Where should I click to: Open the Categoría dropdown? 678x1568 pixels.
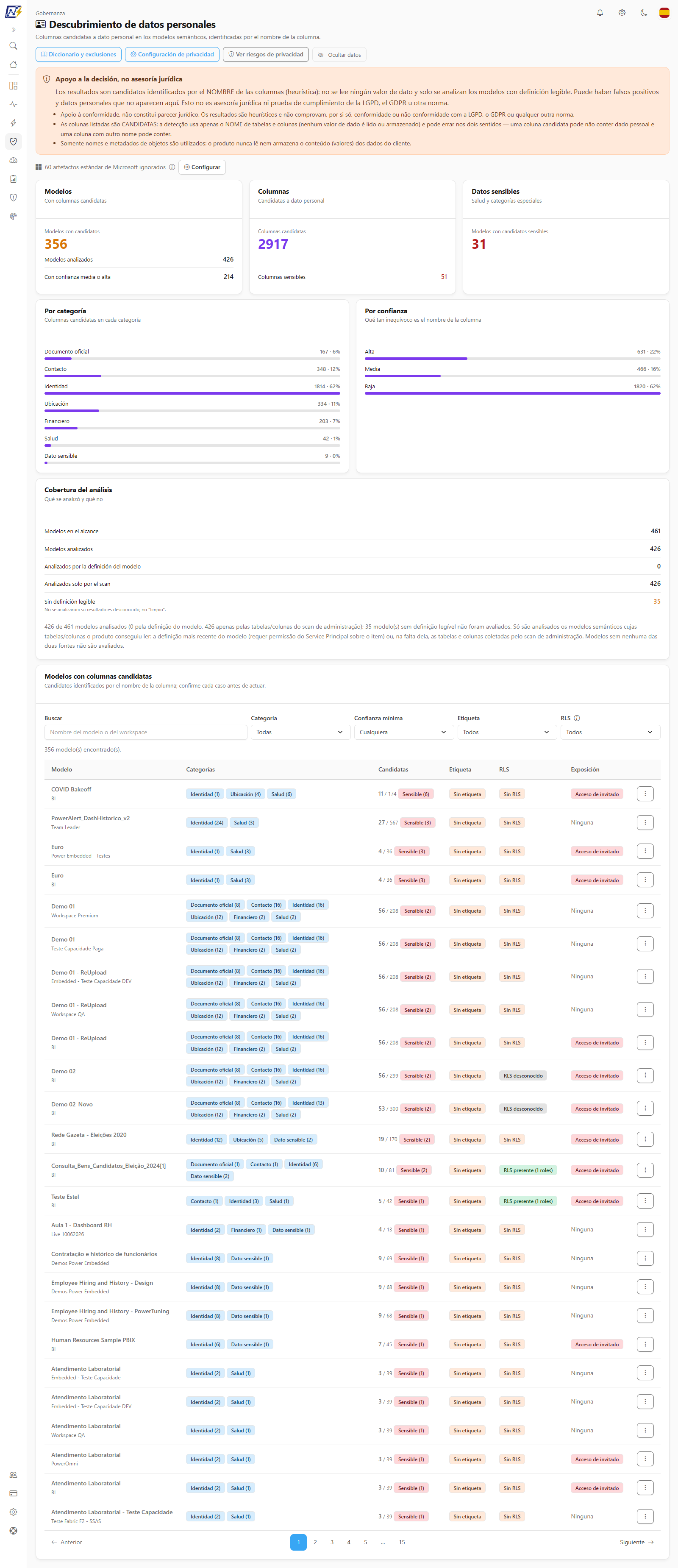click(300, 732)
